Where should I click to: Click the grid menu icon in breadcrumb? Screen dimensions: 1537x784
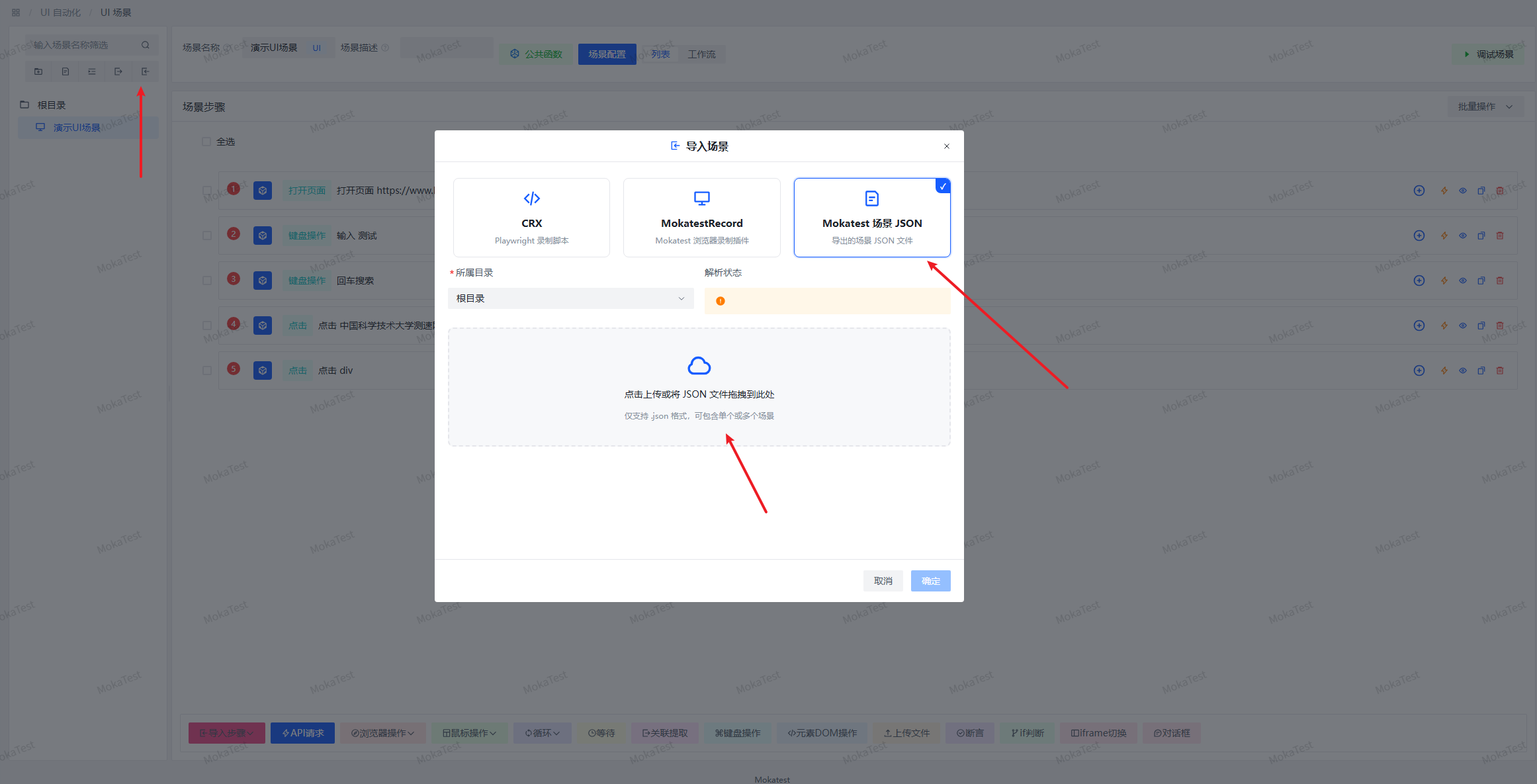tap(16, 13)
